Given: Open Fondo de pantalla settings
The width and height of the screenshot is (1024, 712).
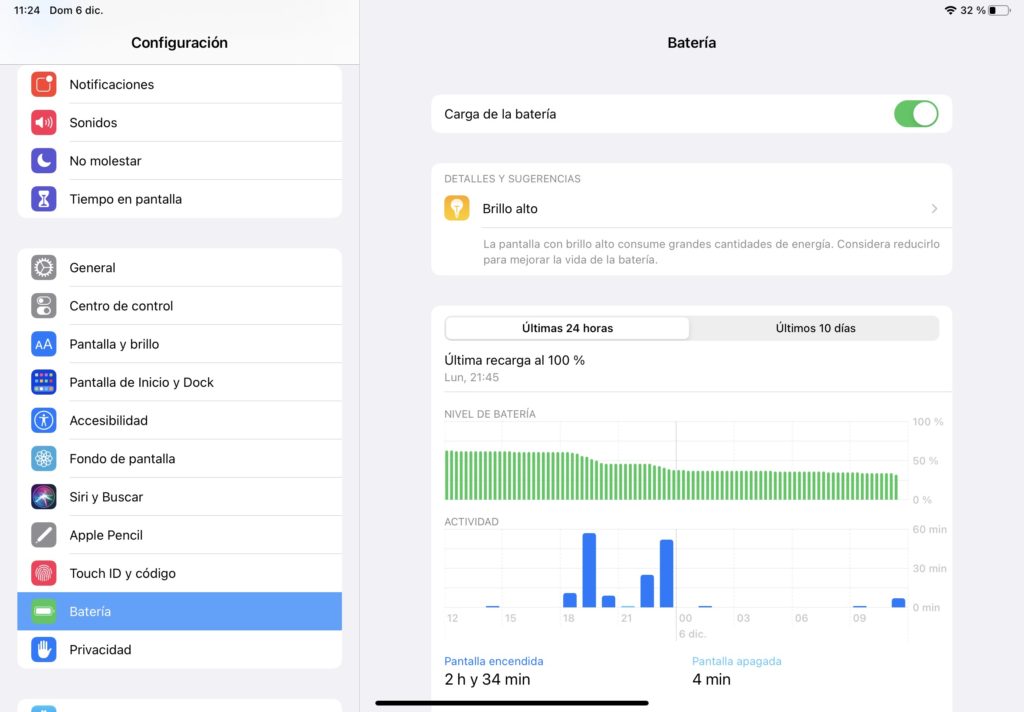Looking at the screenshot, I should pos(122,459).
